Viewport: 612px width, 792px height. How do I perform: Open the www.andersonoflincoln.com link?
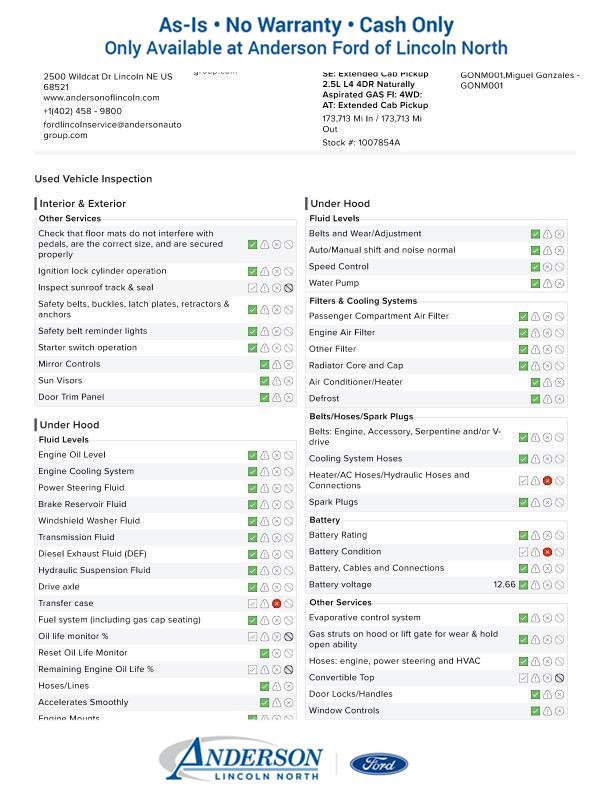pos(101,98)
